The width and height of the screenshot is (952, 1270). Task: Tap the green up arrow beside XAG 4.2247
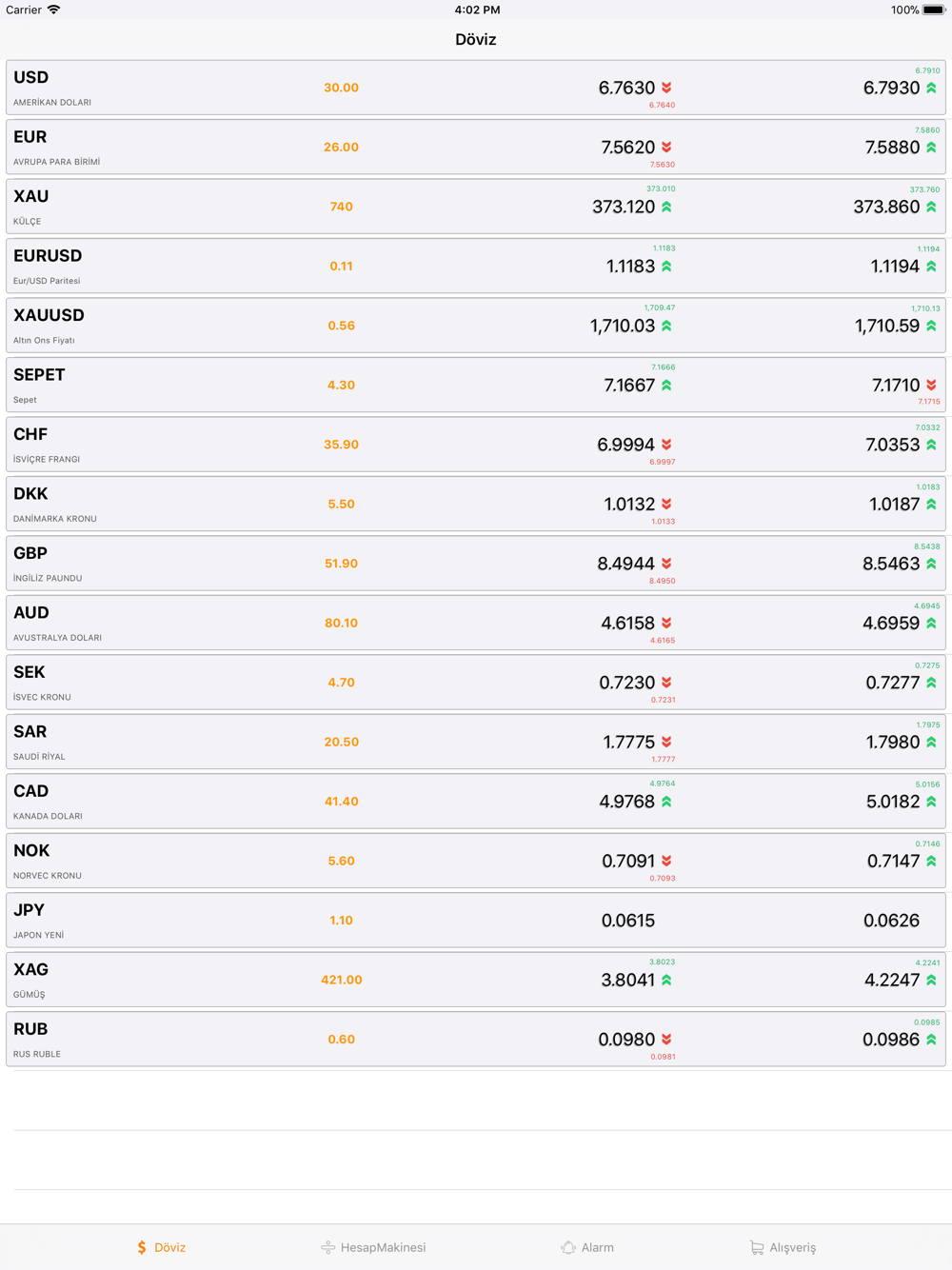(x=931, y=980)
